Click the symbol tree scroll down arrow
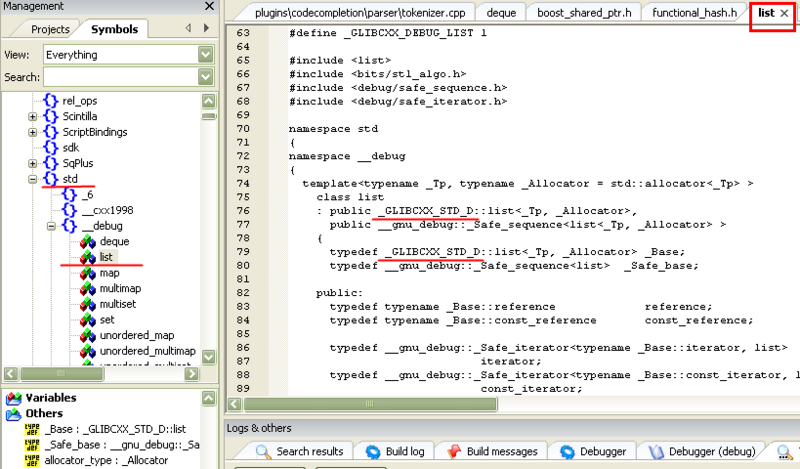800x469 pixels. 209,357
